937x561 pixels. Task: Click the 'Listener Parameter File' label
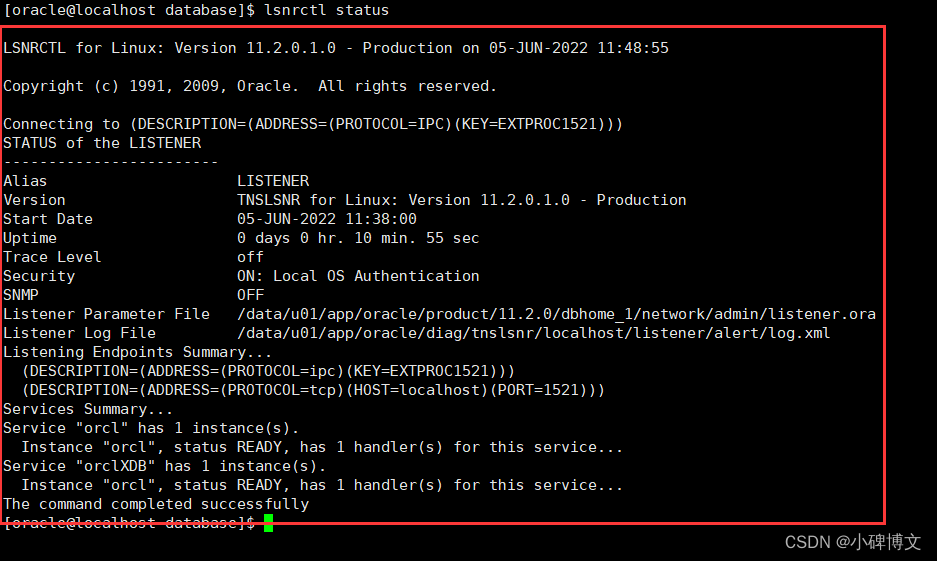click(106, 314)
